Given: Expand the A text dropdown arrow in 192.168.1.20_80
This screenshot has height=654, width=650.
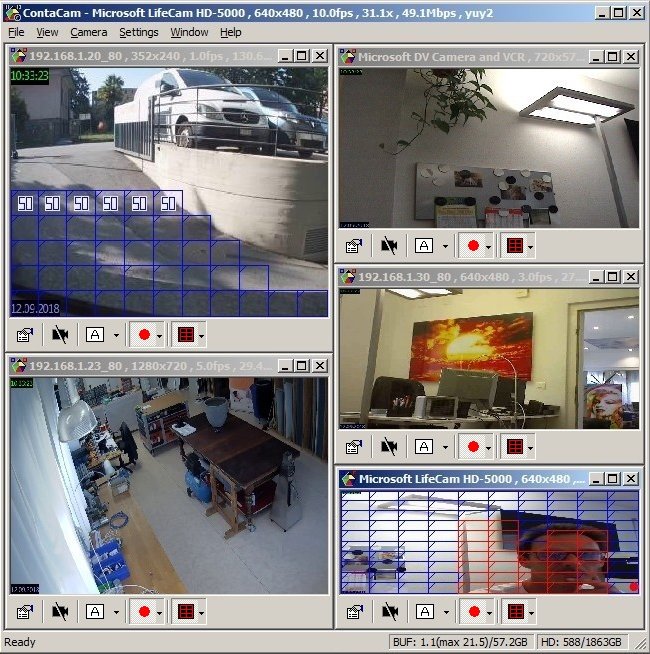Looking at the screenshot, I should (116, 335).
